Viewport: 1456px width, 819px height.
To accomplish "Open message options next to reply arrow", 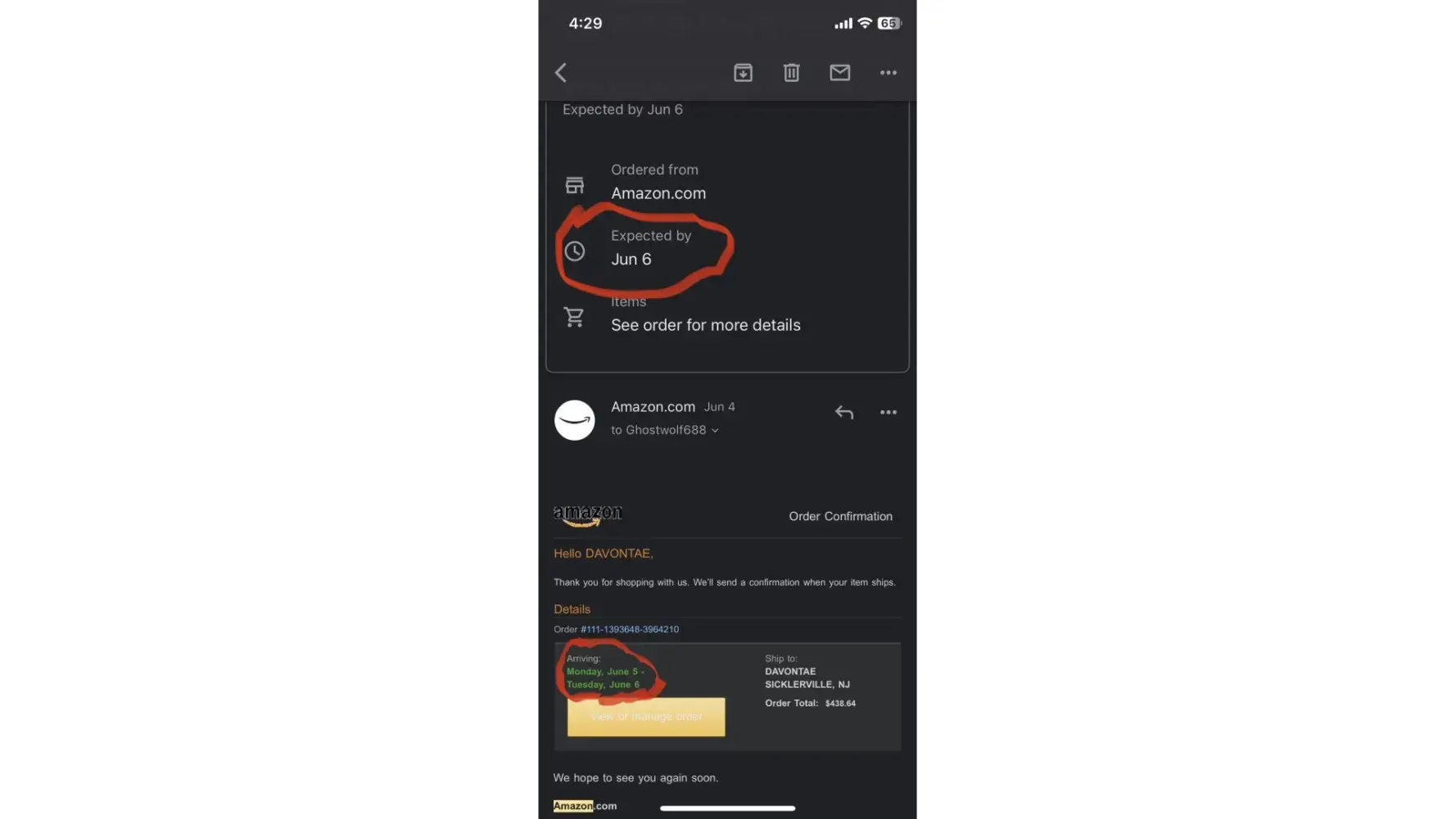I will 889,412.
